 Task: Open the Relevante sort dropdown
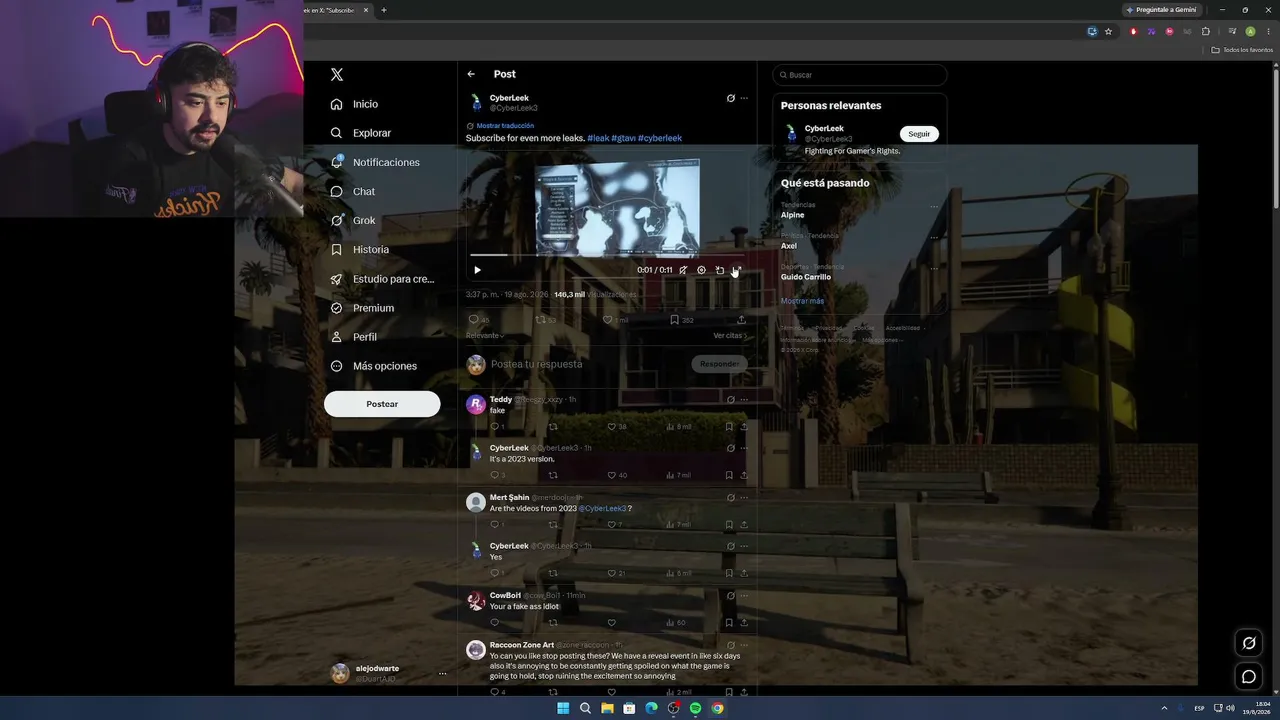click(x=485, y=336)
